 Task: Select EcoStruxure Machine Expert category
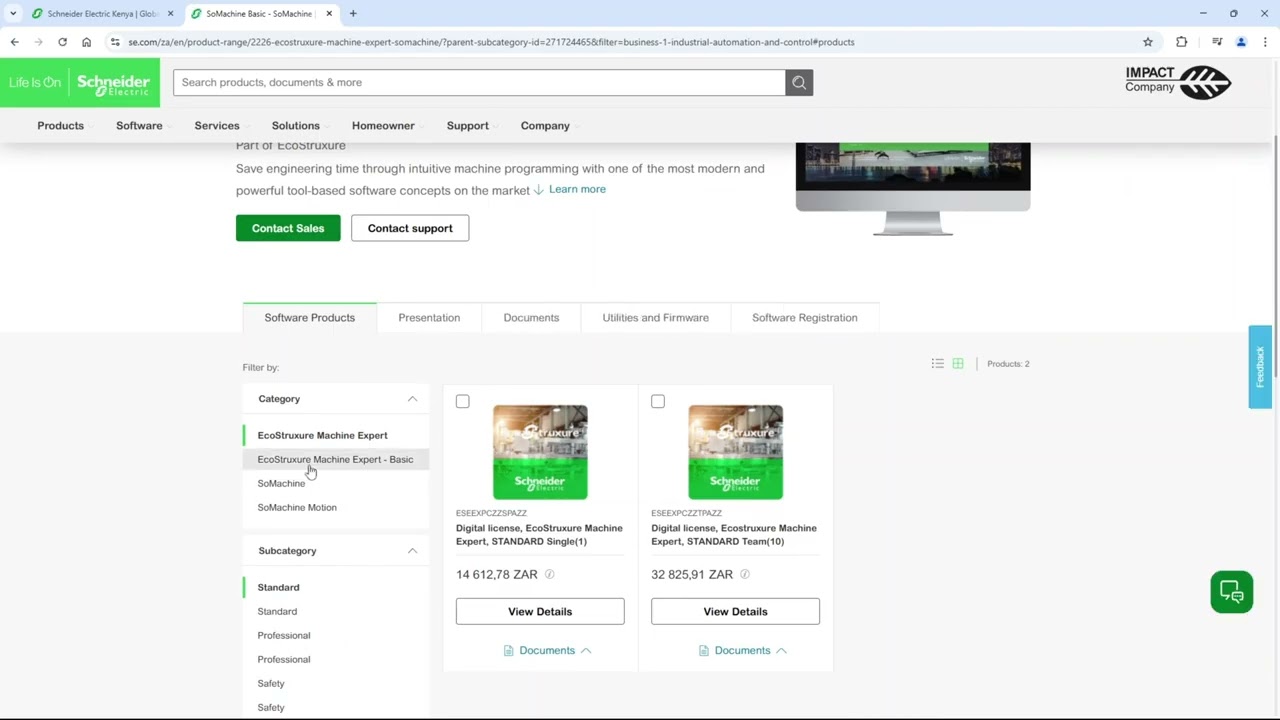coord(322,435)
